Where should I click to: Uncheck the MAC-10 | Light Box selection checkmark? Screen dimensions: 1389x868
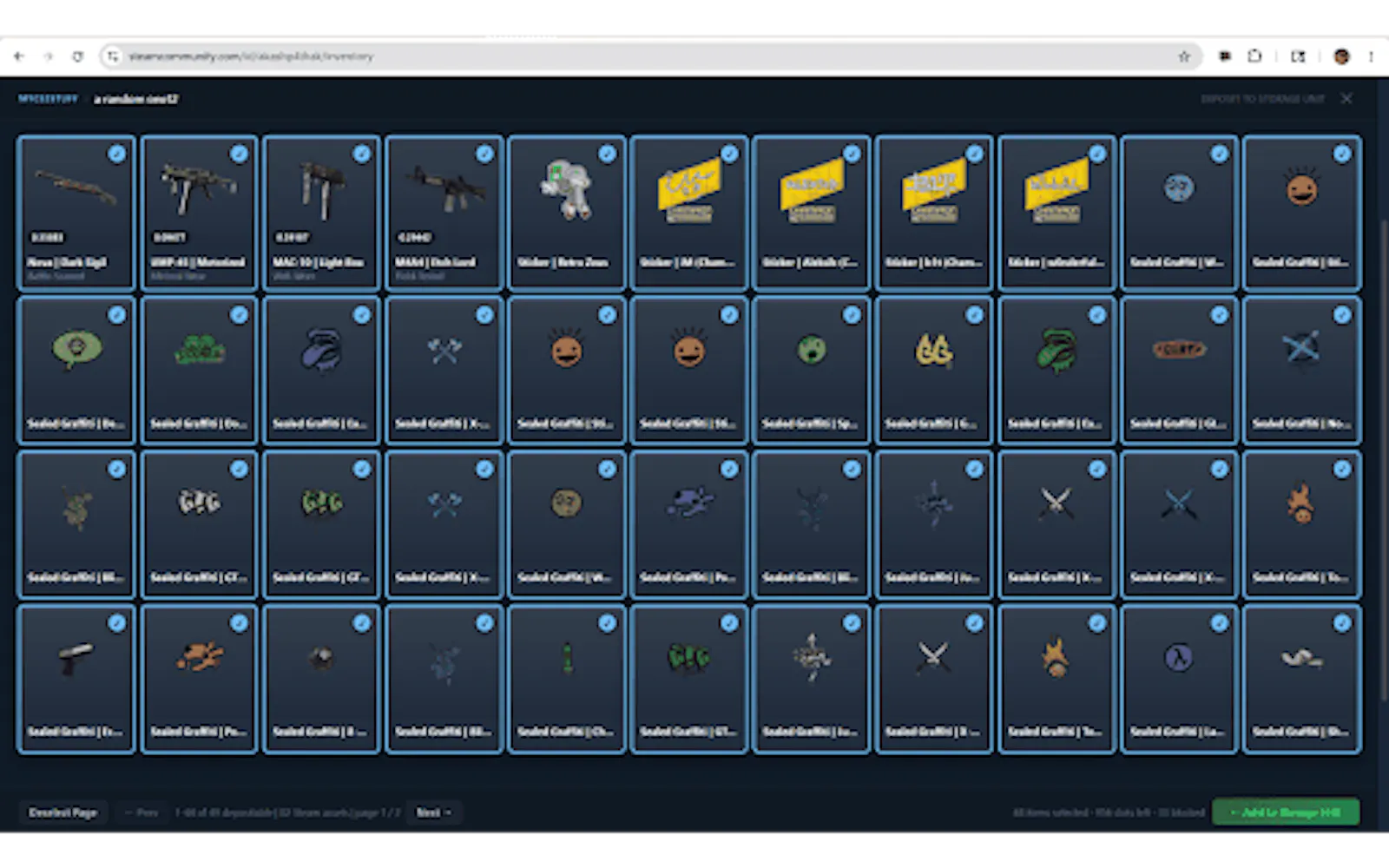(x=362, y=154)
